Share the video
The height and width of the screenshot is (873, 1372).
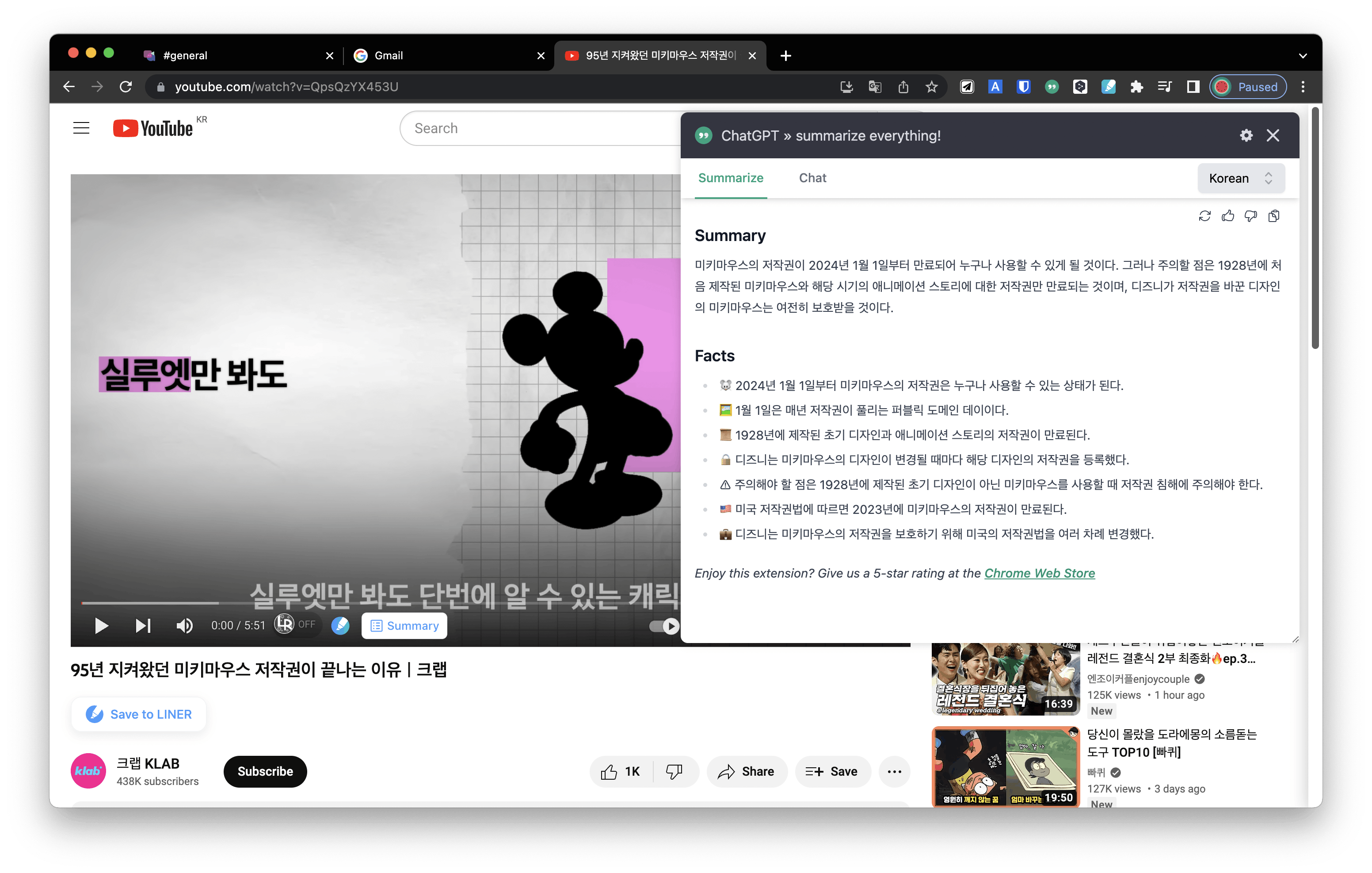click(x=747, y=771)
